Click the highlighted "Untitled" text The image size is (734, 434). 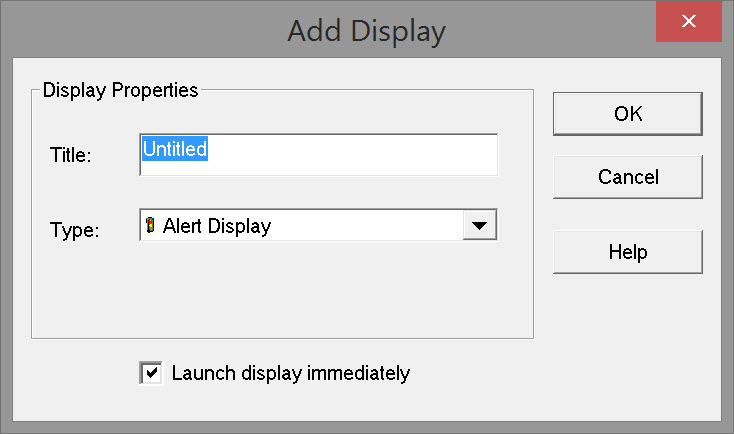pyautogui.click(x=175, y=149)
